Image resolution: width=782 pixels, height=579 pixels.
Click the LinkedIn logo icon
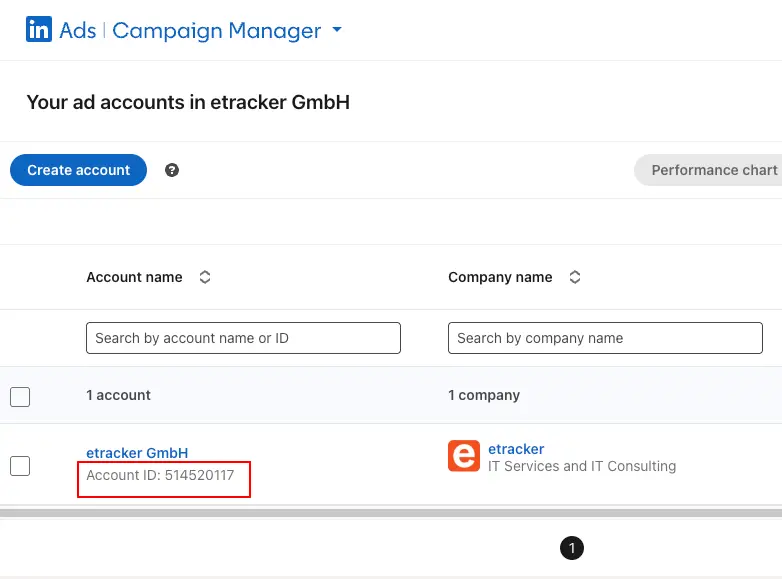[39, 30]
